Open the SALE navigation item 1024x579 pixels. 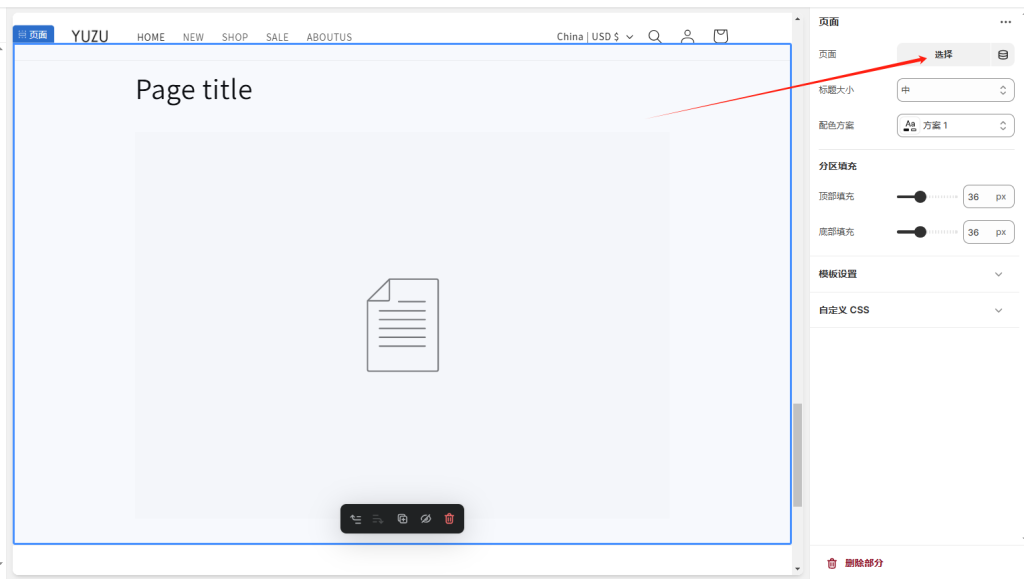(277, 38)
